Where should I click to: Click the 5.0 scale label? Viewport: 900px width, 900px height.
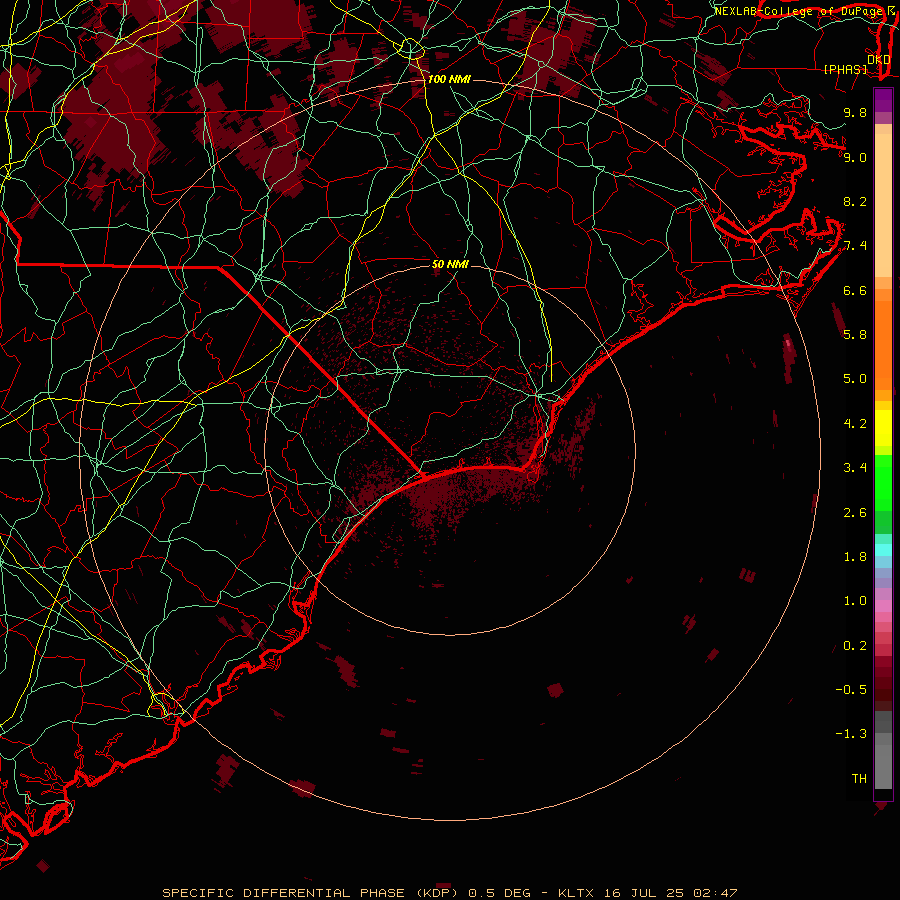855,379
